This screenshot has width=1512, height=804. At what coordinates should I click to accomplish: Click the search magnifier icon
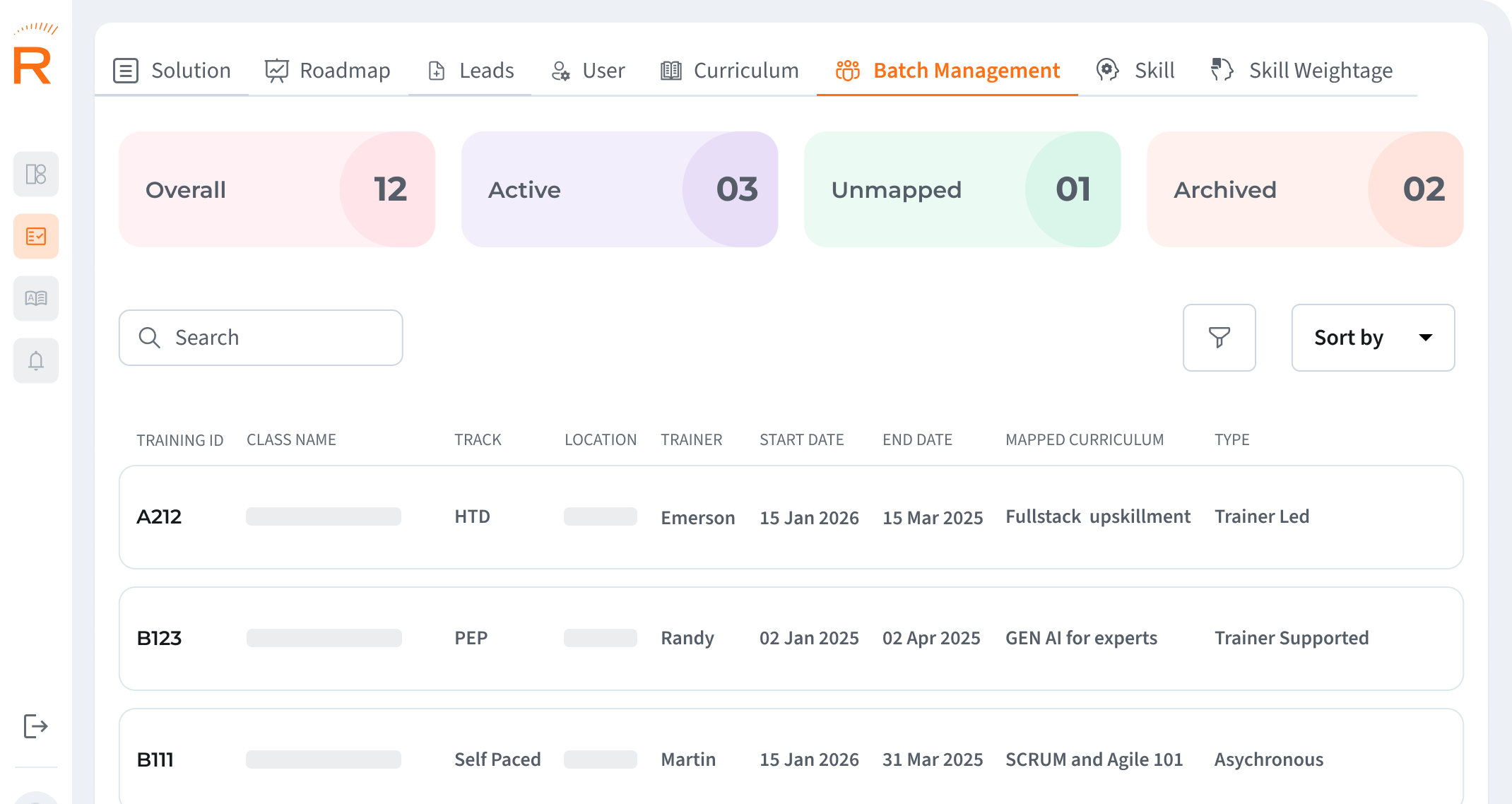coord(149,338)
